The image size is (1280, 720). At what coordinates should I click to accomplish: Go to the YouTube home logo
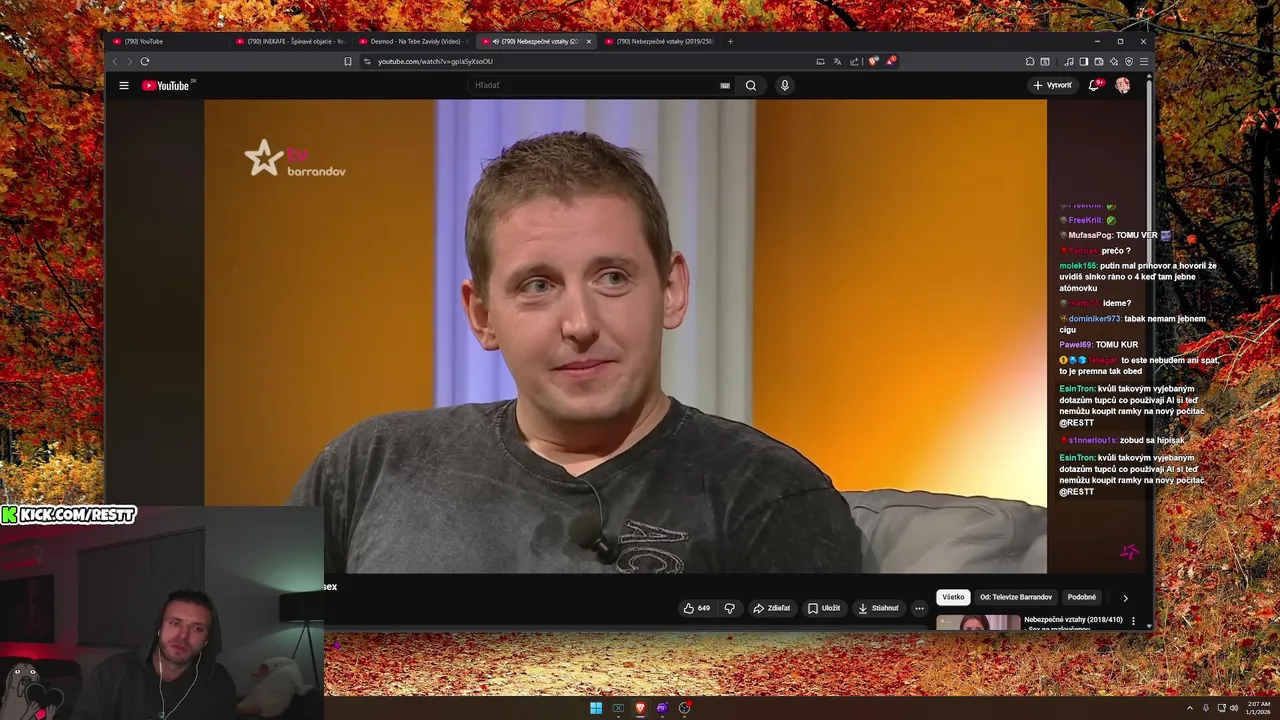tap(166, 85)
